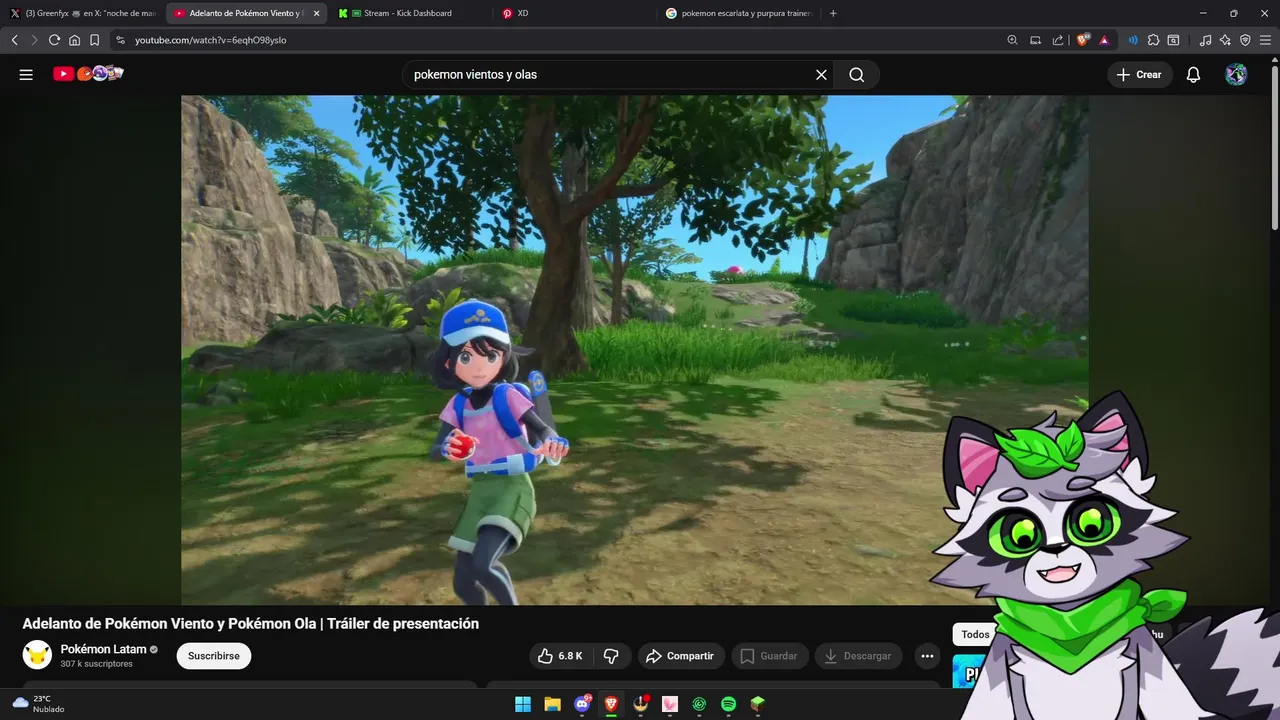Viewport: 1280px width, 720px height.
Task: Open the sparkle toolbar icon
Action: point(1225,40)
